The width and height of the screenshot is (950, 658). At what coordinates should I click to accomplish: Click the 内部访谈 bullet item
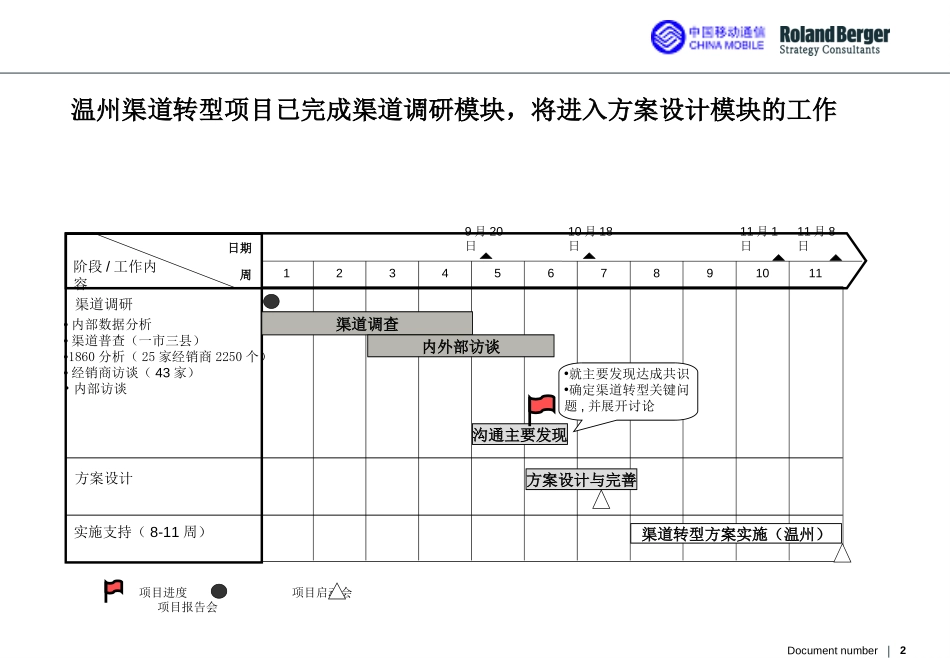pos(100,388)
